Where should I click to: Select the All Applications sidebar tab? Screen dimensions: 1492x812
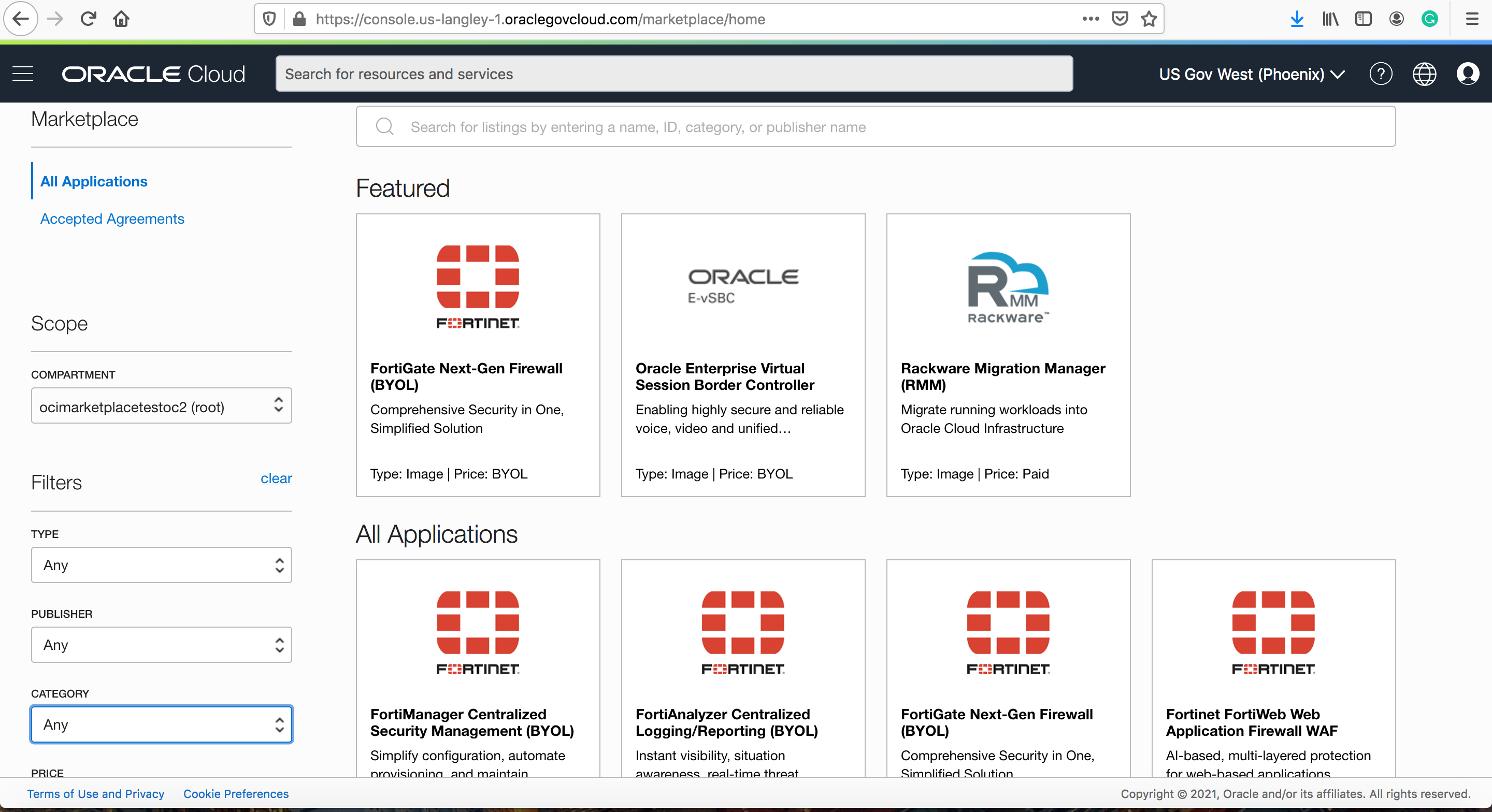tap(94, 181)
